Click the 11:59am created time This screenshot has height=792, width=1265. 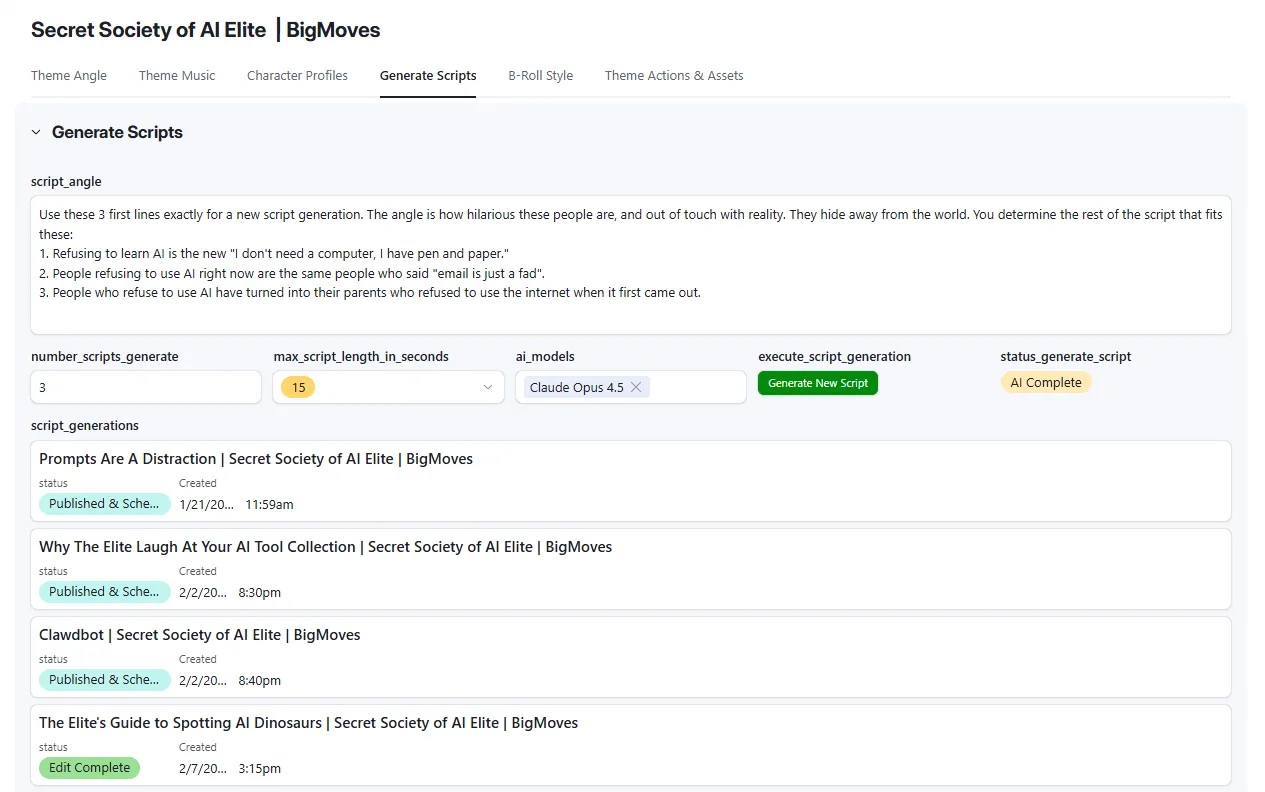pos(270,505)
